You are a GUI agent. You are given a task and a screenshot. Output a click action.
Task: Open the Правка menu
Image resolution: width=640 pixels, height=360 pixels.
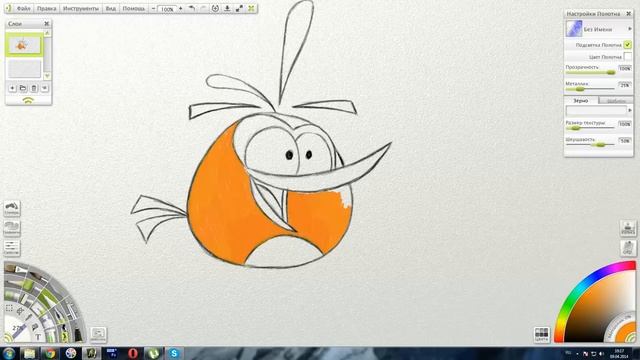pyautogui.click(x=46, y=8)
